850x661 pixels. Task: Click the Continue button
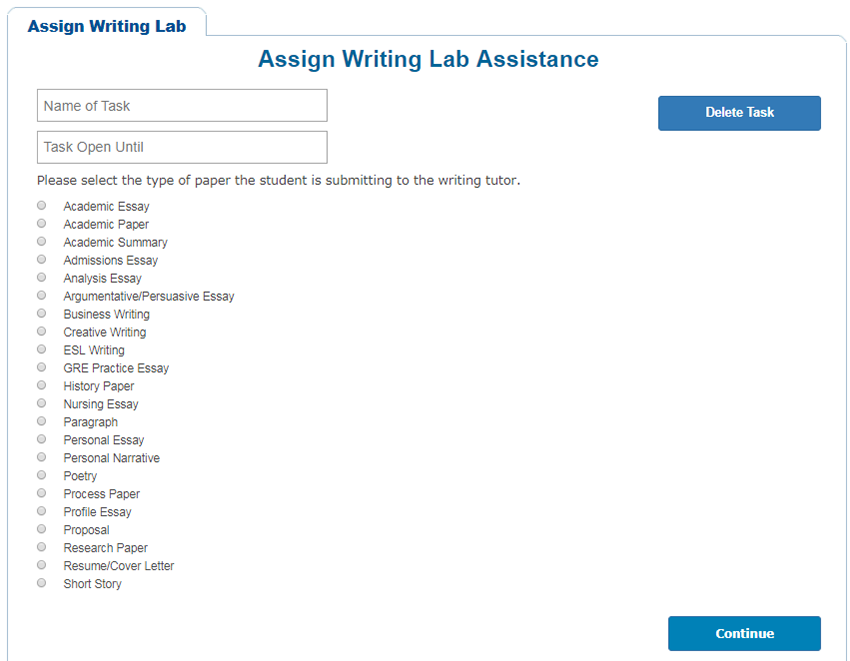pos(744,634)
